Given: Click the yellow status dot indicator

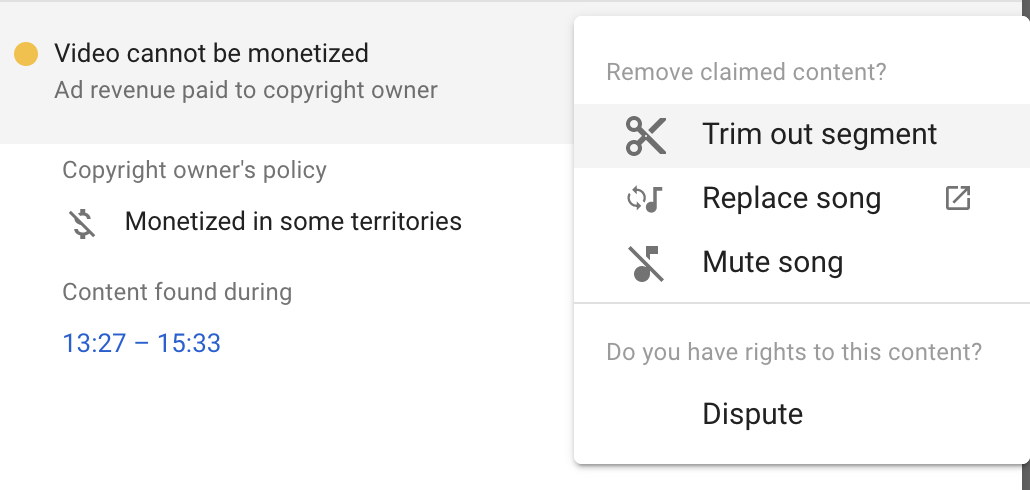Looking at the screenshot, I should [26, 54].
